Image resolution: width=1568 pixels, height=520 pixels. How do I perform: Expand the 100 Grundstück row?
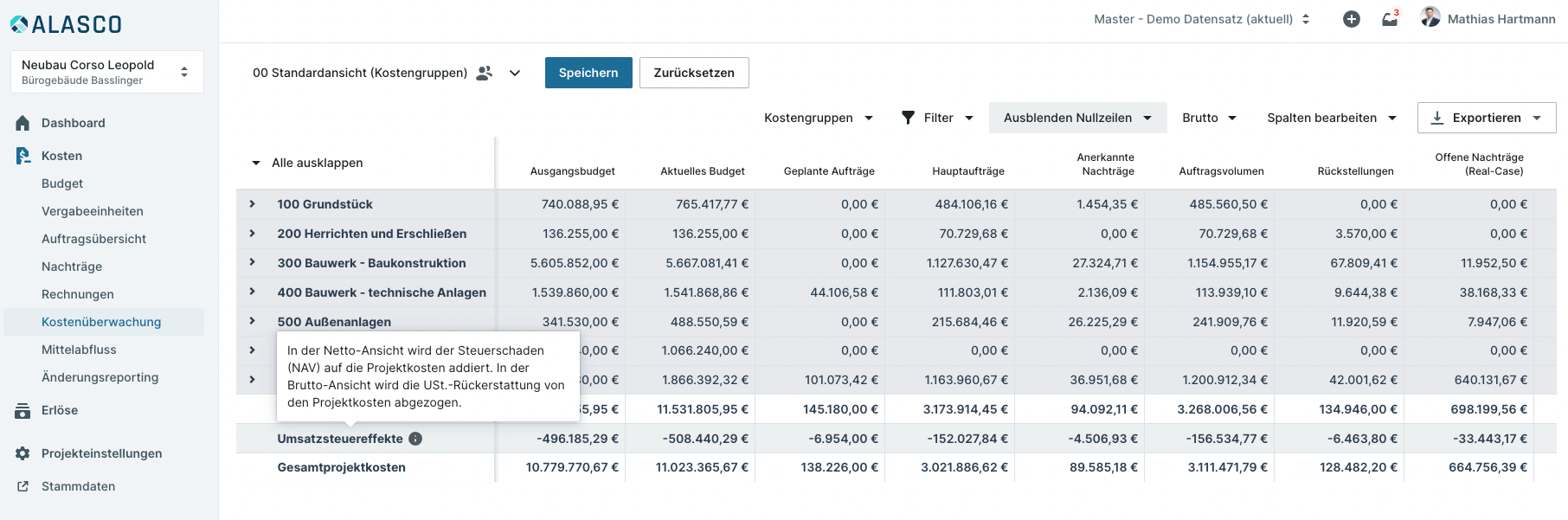click(252, 204)
